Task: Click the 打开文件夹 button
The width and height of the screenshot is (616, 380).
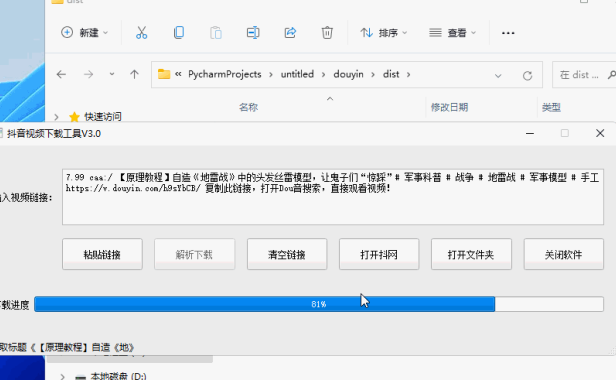Action: (x=471, y=254)
